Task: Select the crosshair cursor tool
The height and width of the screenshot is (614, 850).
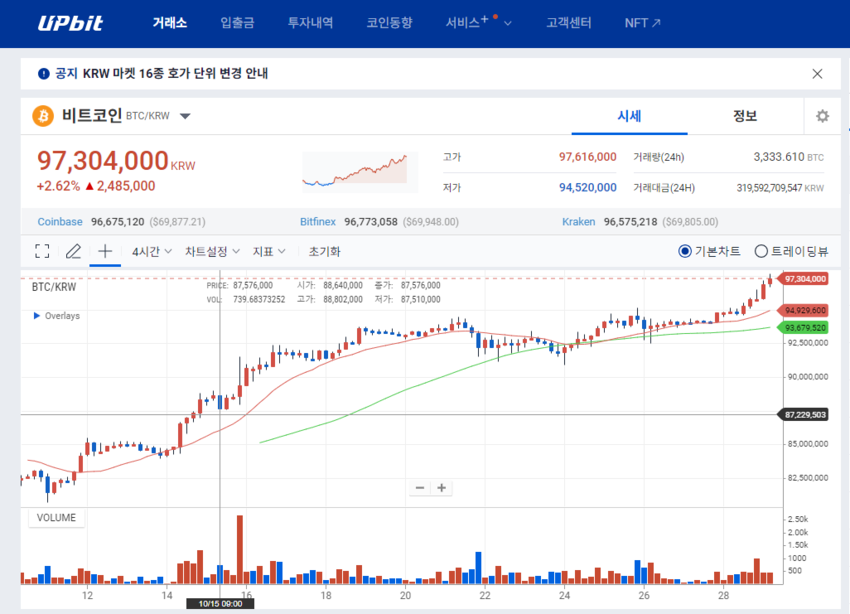Action: [x=105, y=252]
